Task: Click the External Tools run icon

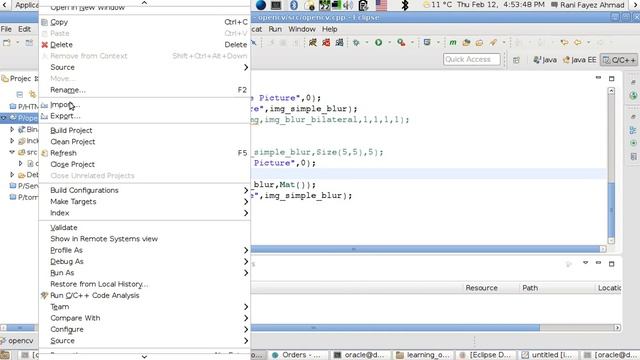Action: pos(401,42)
